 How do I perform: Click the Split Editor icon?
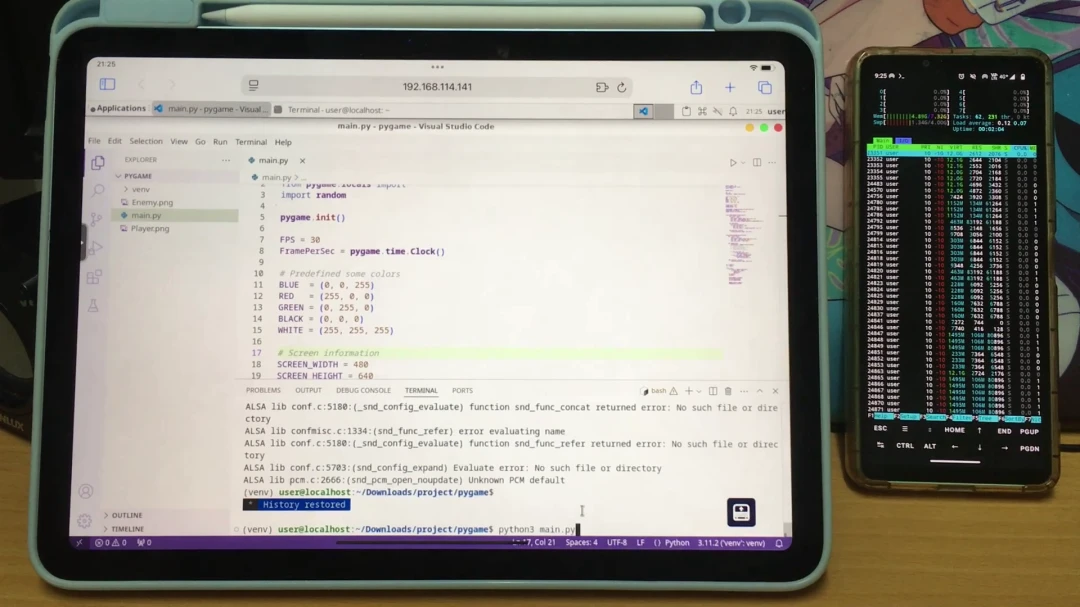pyautogui.click(x=756, y=162)
